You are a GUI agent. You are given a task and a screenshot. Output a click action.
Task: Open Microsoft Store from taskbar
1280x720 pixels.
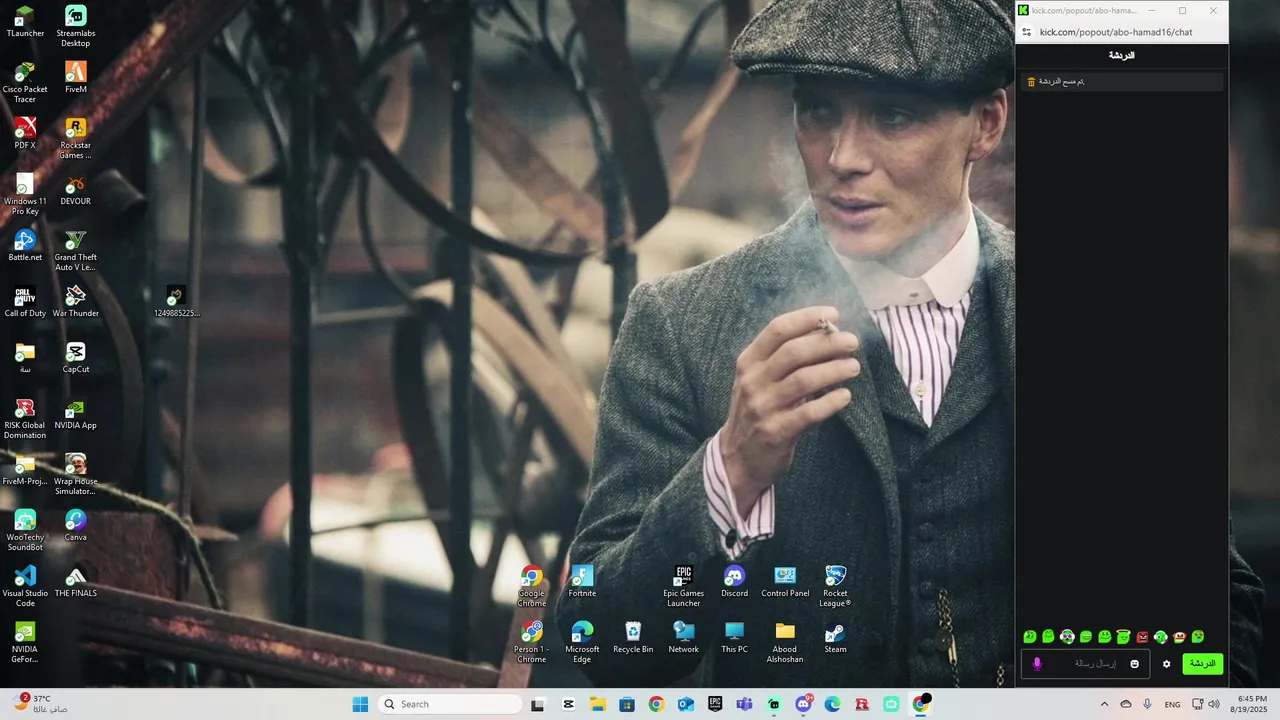point(627,704)
